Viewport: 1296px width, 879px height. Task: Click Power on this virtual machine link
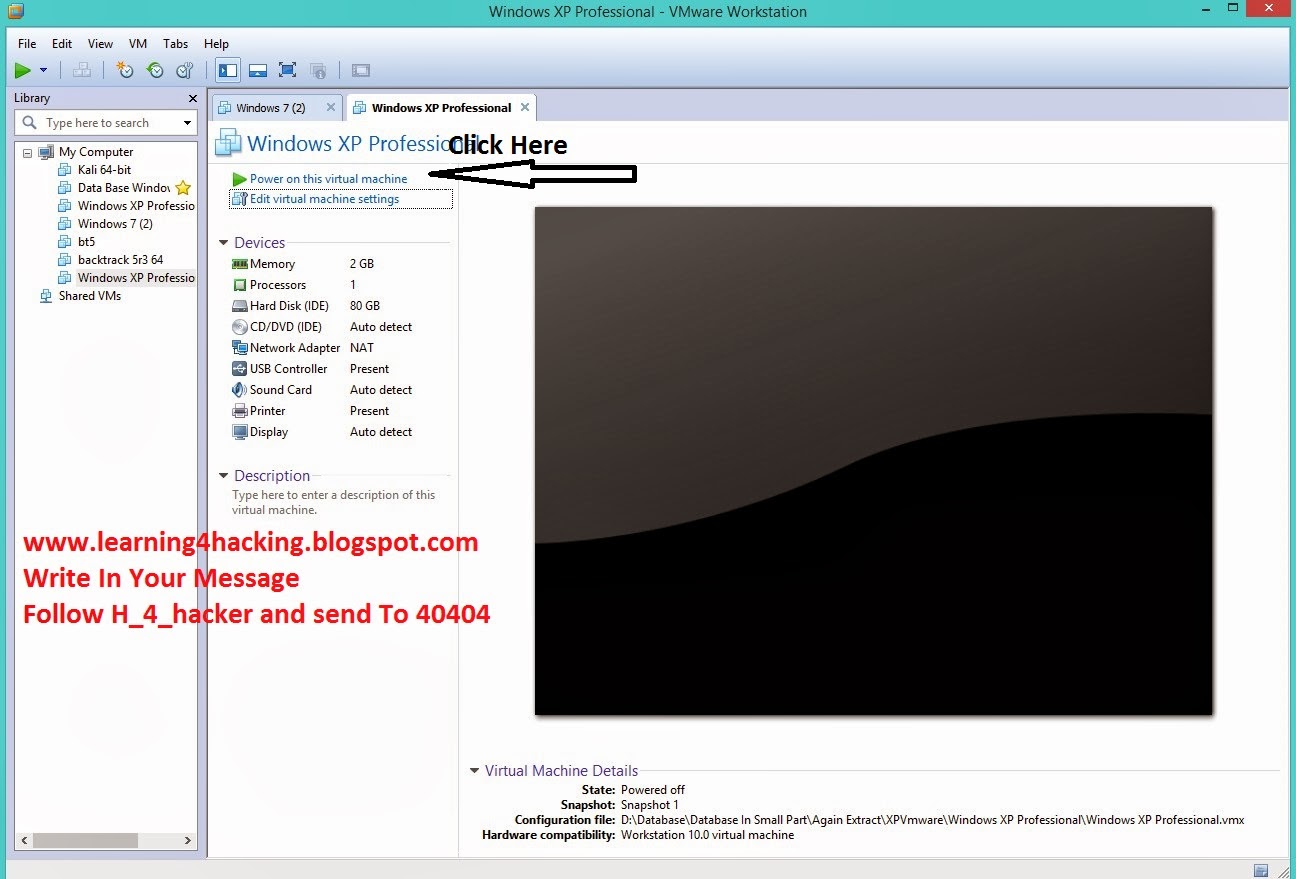click(x=328, y=179)
